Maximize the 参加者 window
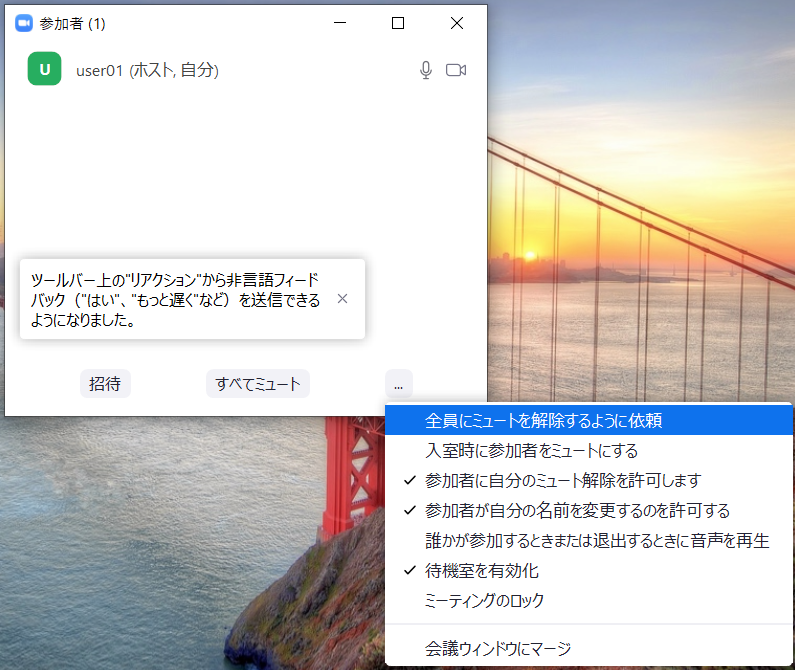Image resolution: width=795 pixels, height=670 pixels. (x=398, y=23)
